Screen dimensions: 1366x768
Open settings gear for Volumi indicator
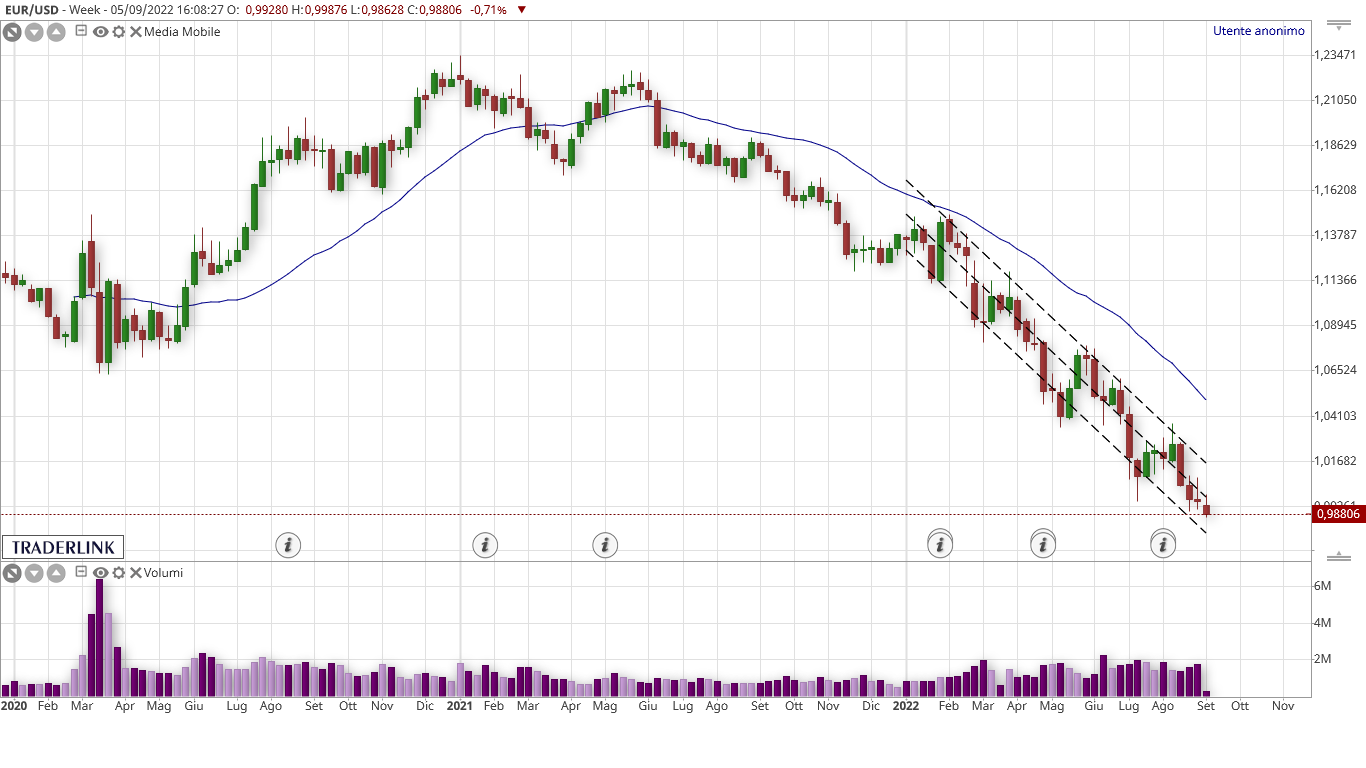[118, 573]
